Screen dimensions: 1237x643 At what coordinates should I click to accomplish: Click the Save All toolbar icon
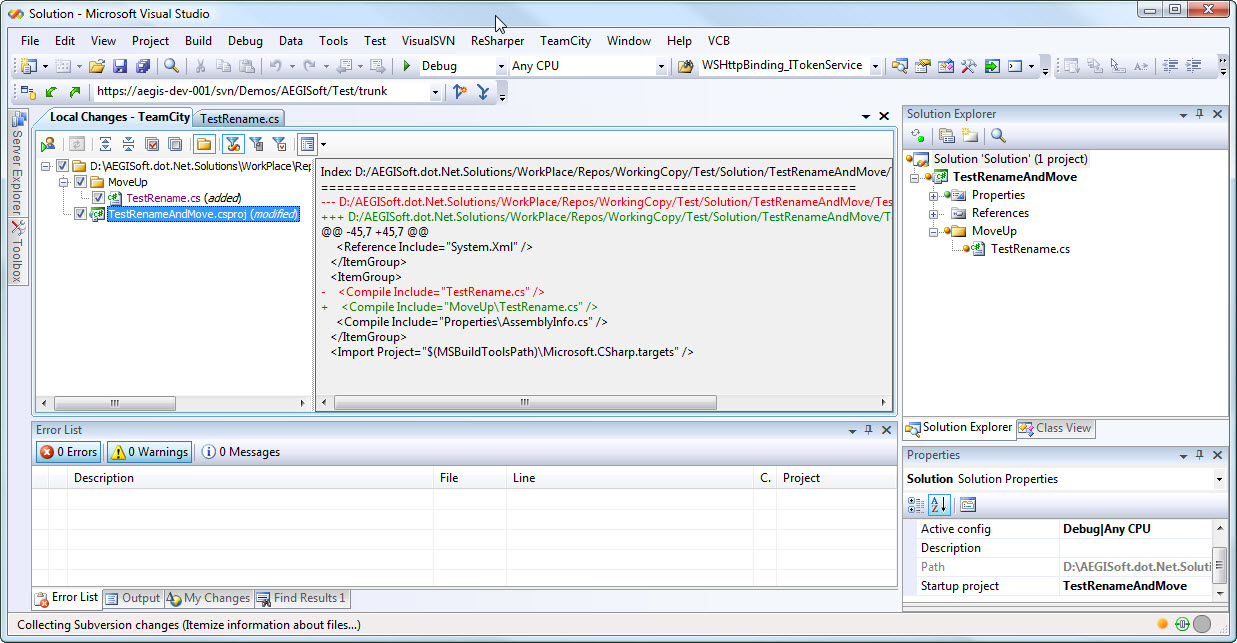tap(142, 66)
